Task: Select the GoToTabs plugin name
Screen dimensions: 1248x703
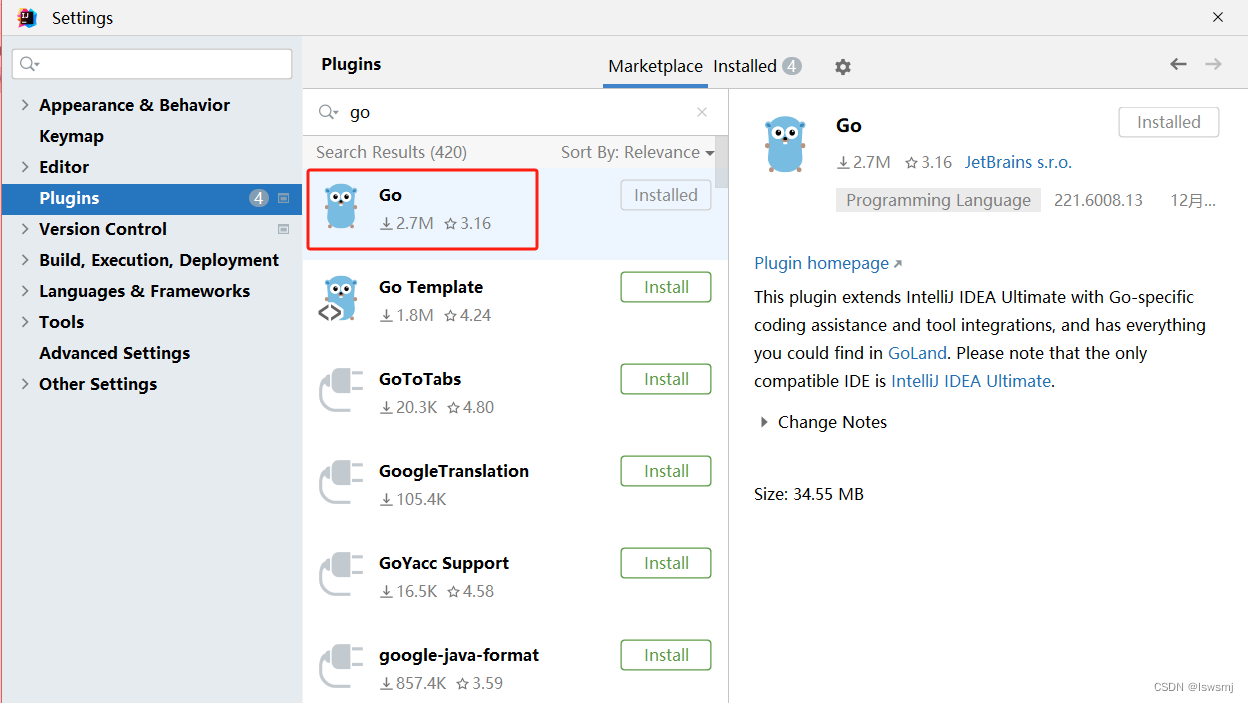Action: tap(419, 379)
